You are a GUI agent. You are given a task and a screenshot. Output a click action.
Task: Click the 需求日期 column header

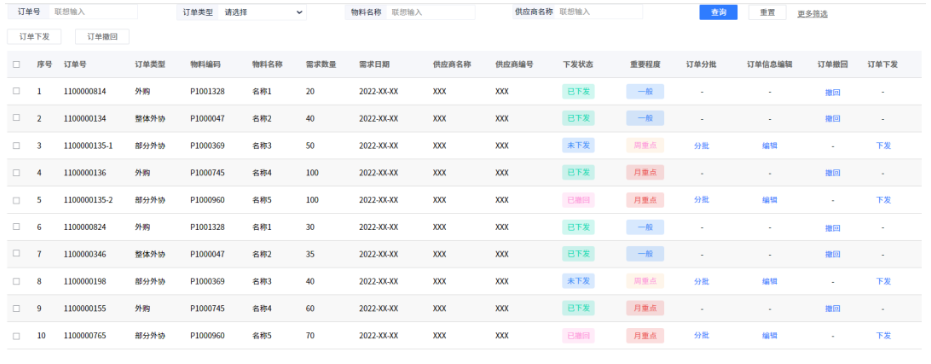[374, 64]
